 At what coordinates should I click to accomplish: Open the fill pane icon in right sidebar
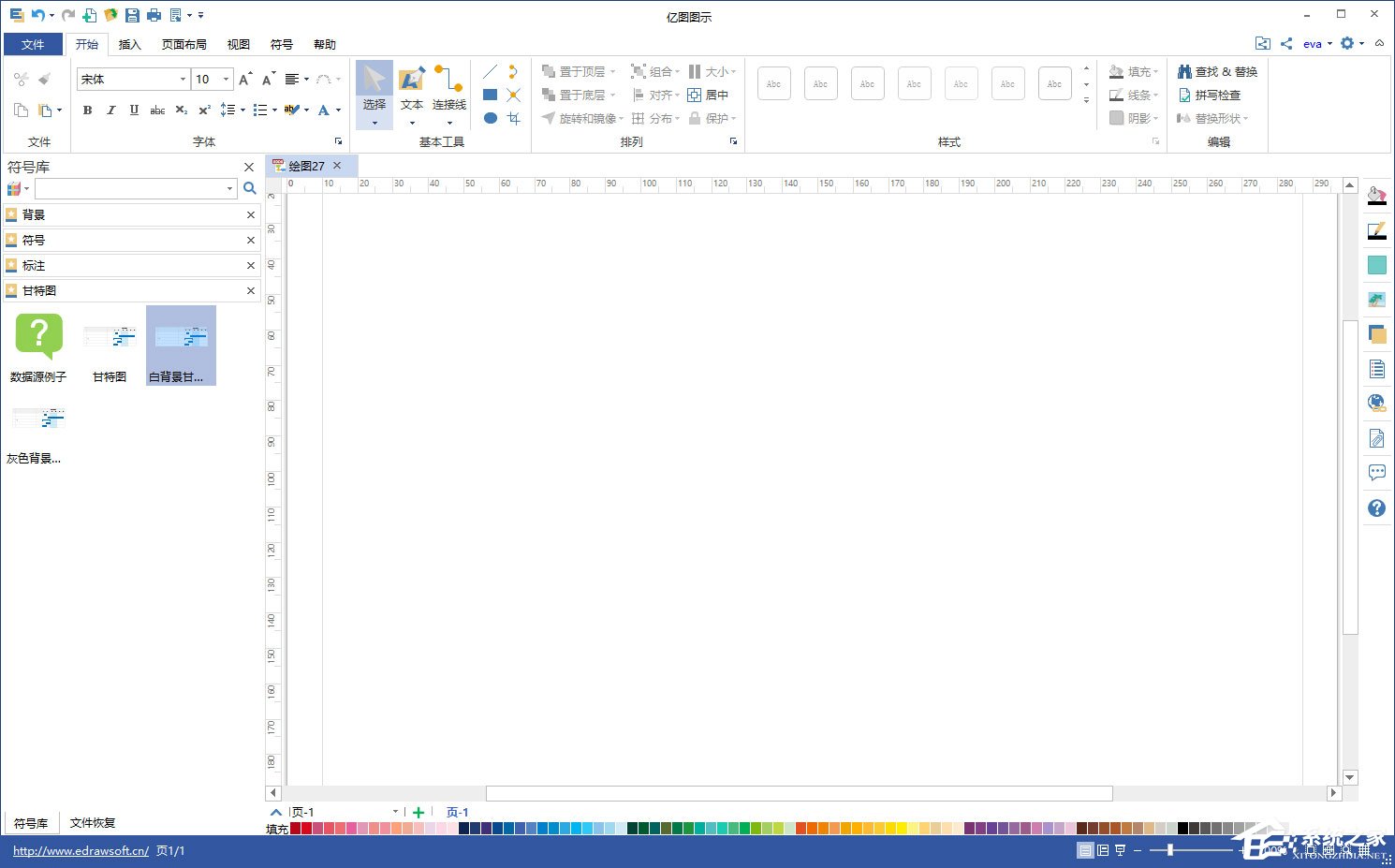point(1376,196)
